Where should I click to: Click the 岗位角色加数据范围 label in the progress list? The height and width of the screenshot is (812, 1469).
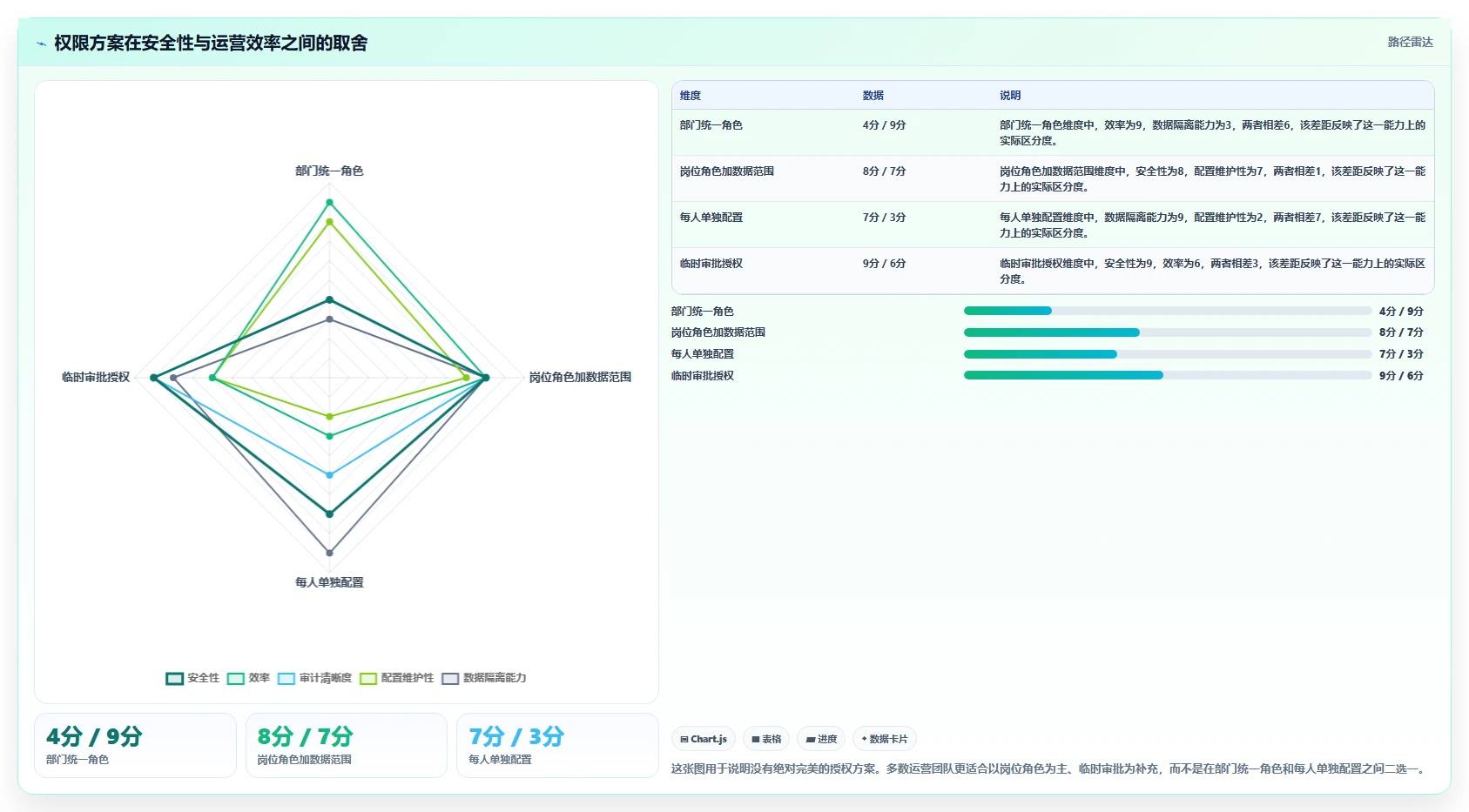(x=718, y=332)
